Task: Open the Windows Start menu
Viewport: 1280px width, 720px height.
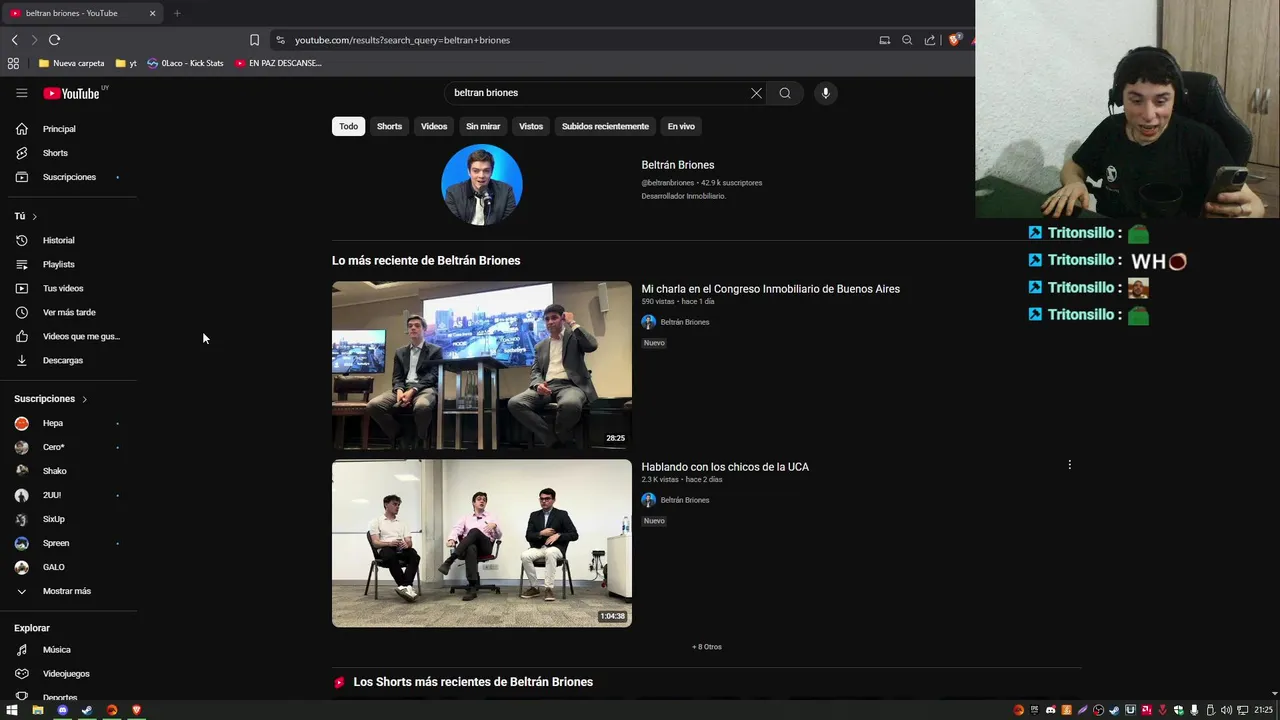Action: coord(12,710)
